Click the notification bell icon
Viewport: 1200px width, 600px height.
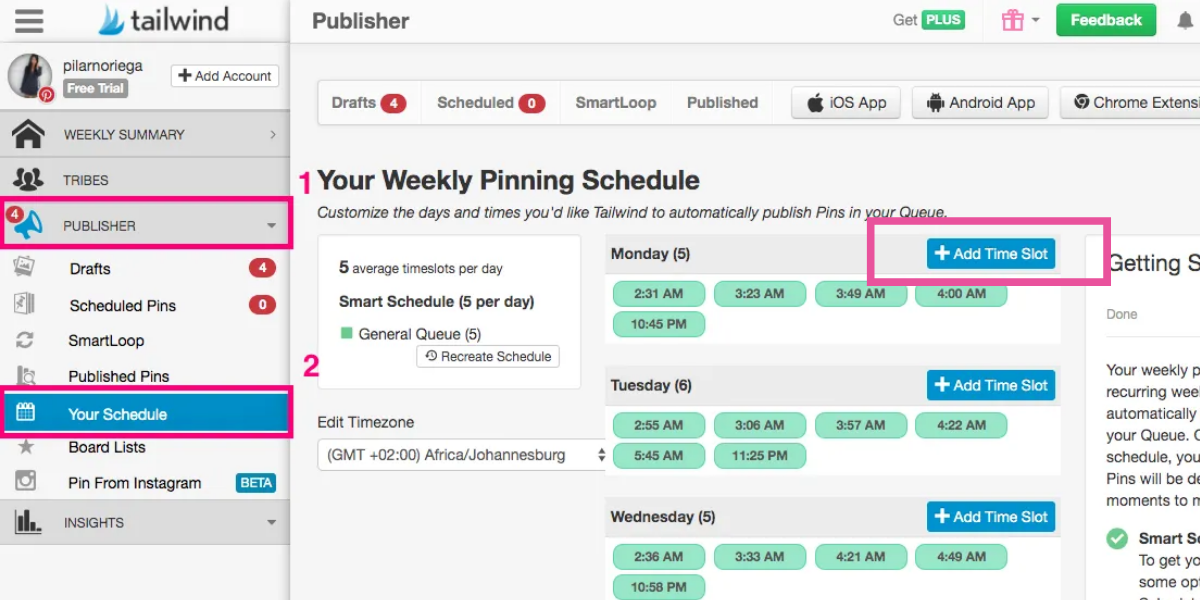point(1185,21)
